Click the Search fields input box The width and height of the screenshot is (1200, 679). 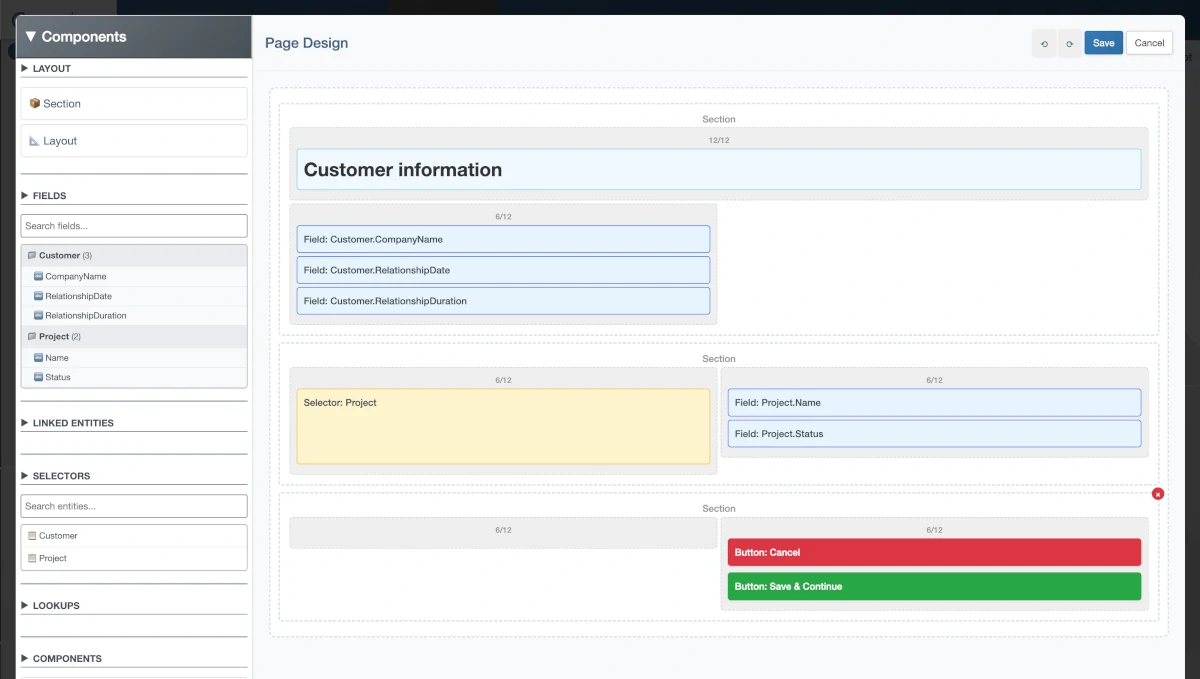133,225
